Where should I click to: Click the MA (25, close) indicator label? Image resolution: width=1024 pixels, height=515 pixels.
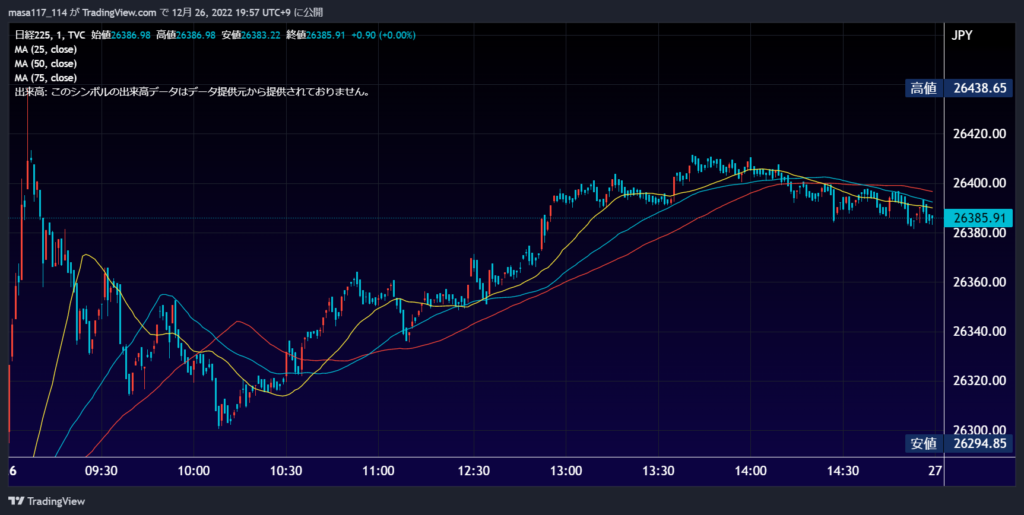pyautogui.click(x=46, y=50)
